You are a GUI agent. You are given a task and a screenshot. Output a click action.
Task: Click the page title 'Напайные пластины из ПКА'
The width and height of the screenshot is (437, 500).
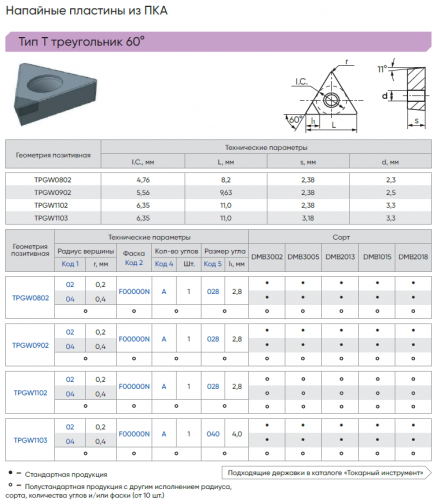click(x=87, y=11)
